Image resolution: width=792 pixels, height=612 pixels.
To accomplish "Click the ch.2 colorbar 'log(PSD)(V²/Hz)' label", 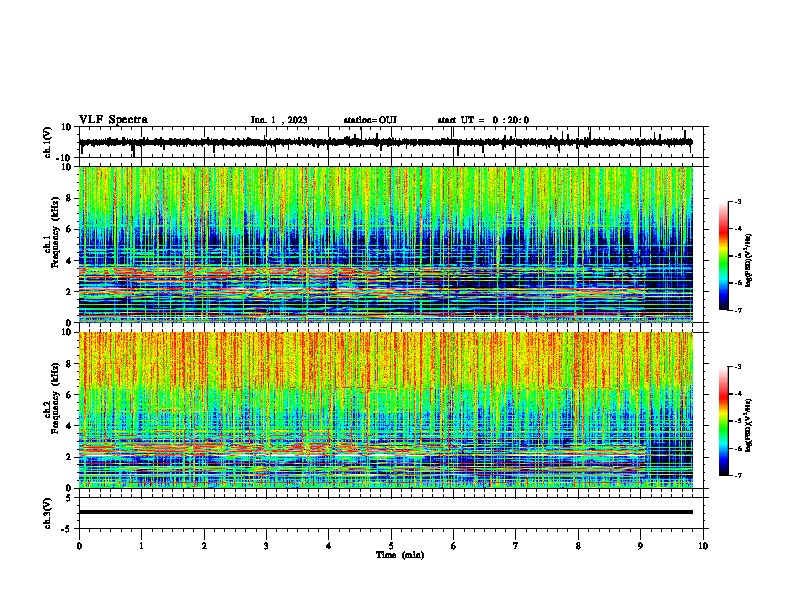I will 748,425.
